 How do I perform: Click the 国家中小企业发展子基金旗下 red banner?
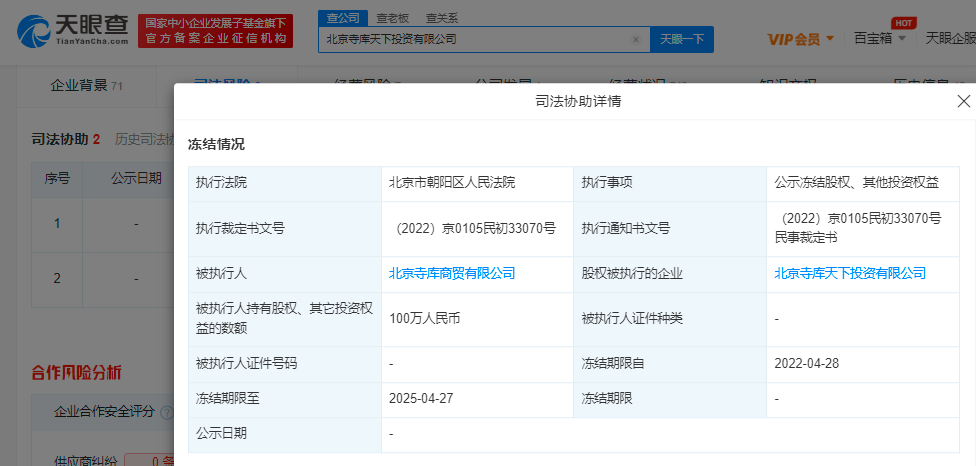[215, 31]
